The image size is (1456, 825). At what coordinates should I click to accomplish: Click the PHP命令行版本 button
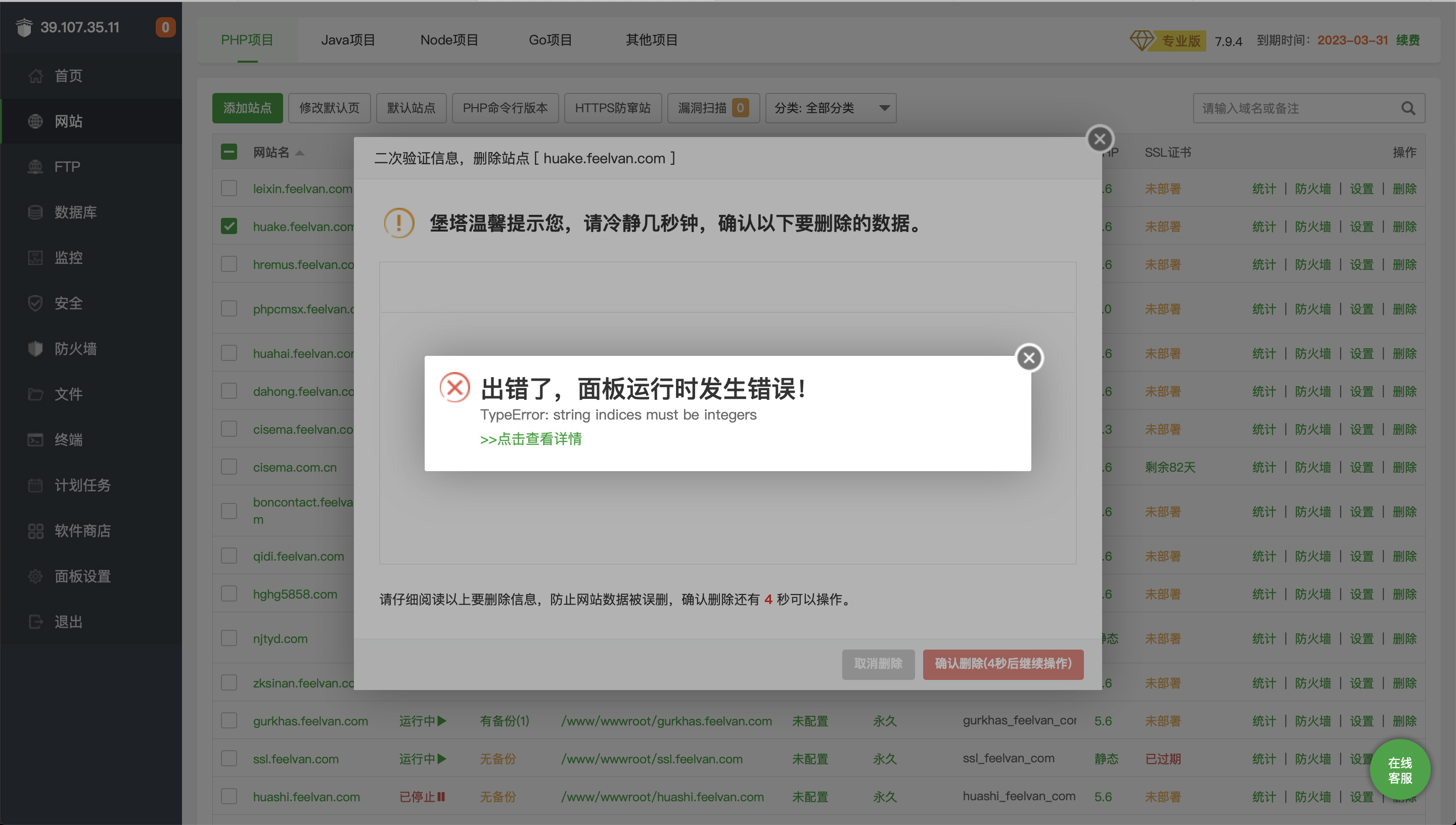506,108
